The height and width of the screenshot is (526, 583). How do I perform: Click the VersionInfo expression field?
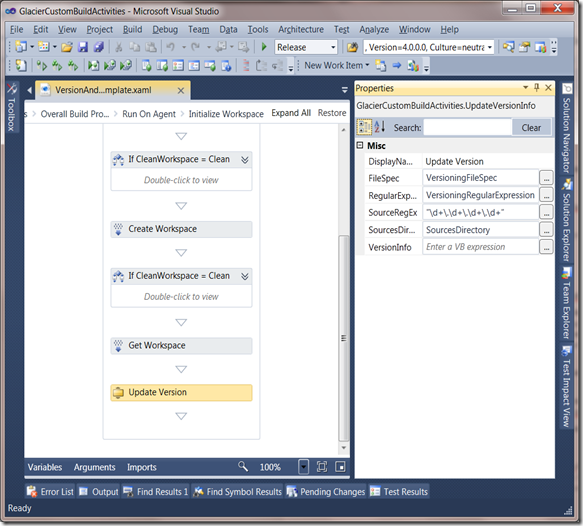tap(480, 247)
